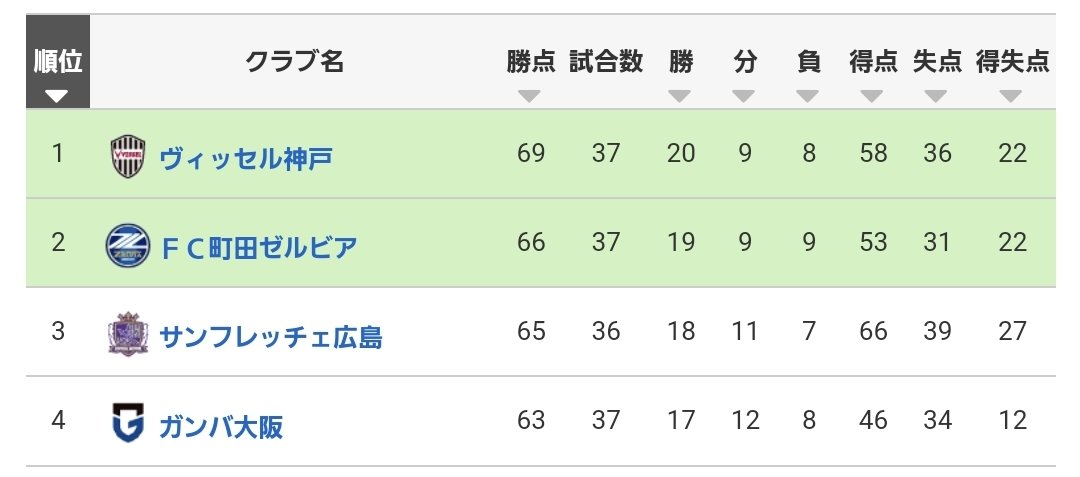Click the Vissel Kobe club crest icon
This screenshot has width=1080, height=477.
click(x=128, y=156)
